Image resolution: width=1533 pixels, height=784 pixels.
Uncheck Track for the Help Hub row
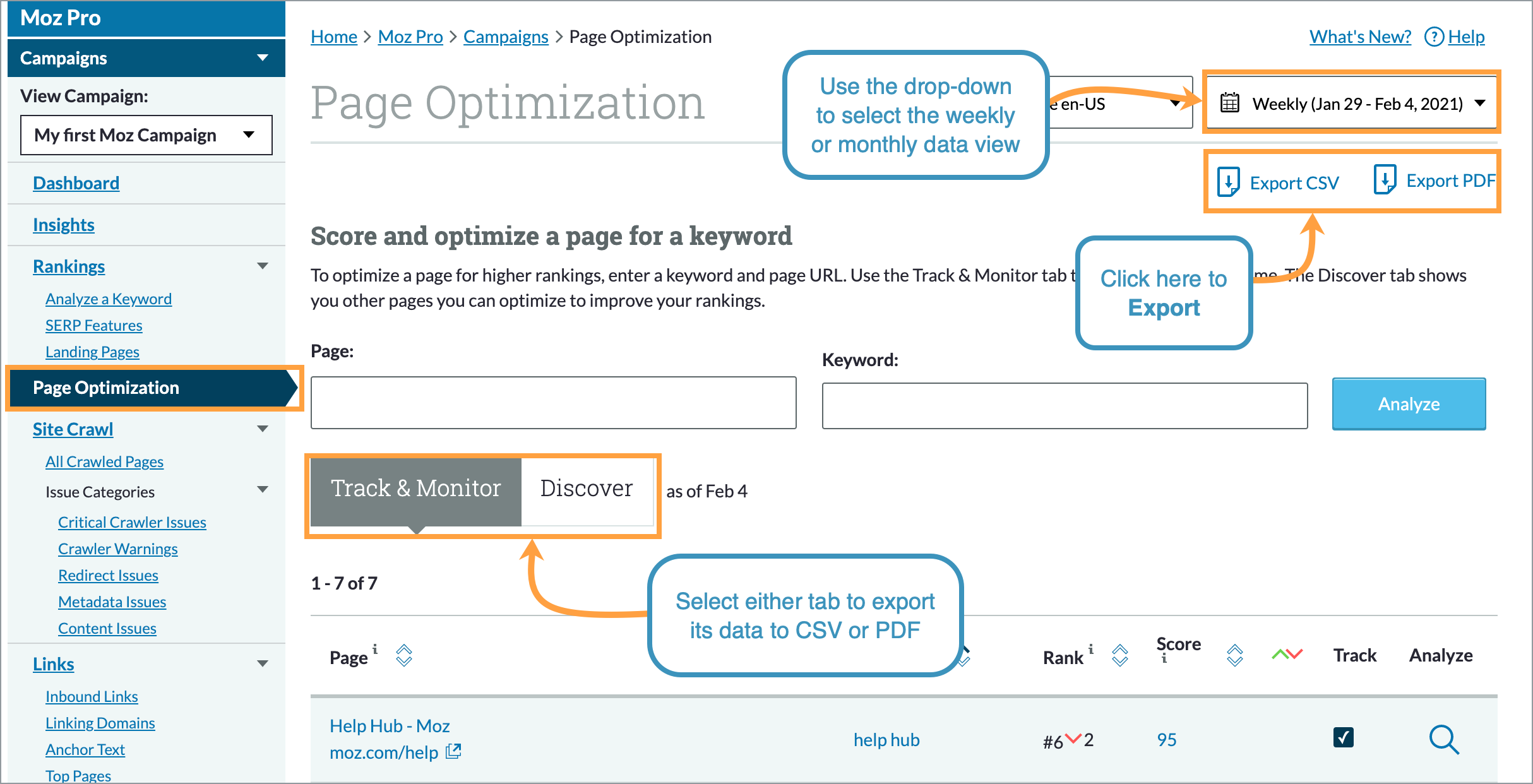(1344, 737)
